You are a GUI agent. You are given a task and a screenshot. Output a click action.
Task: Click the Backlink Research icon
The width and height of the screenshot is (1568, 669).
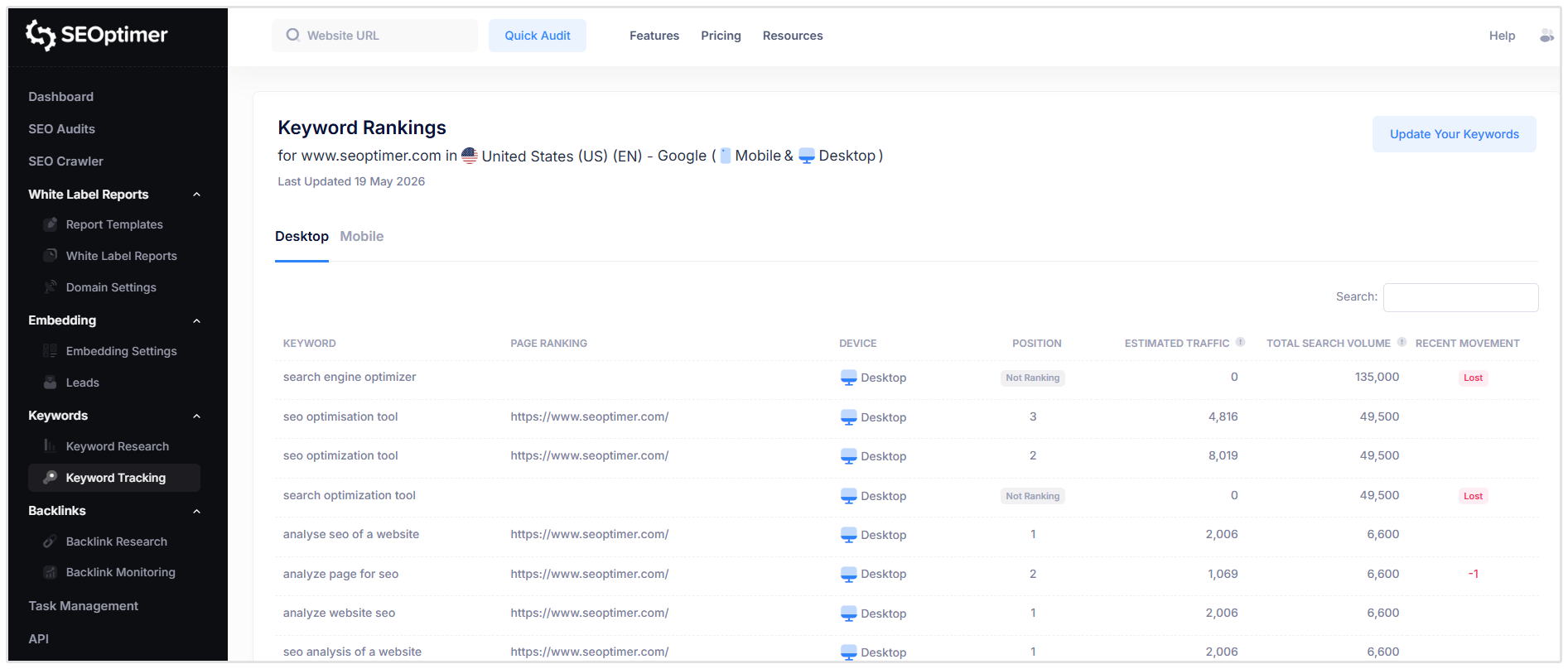[x=51, y=541]
